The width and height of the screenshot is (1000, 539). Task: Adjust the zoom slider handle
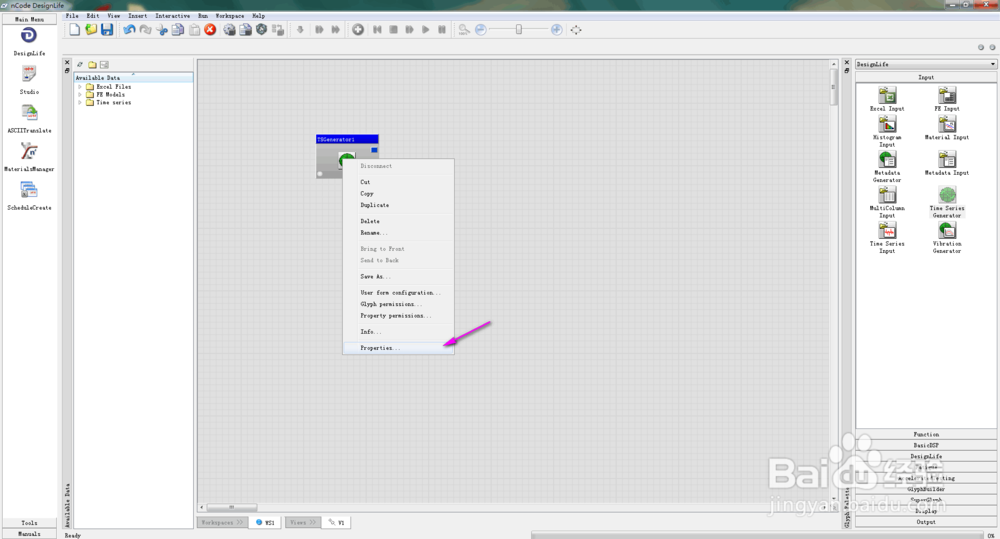(518, 29)
